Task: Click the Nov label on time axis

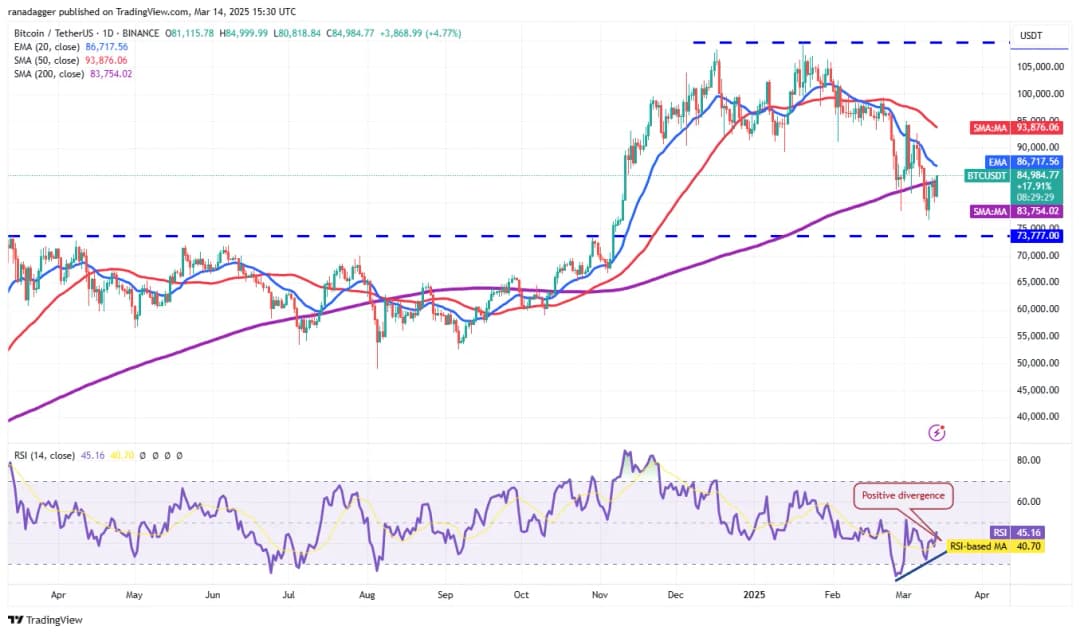Action: 598,594
